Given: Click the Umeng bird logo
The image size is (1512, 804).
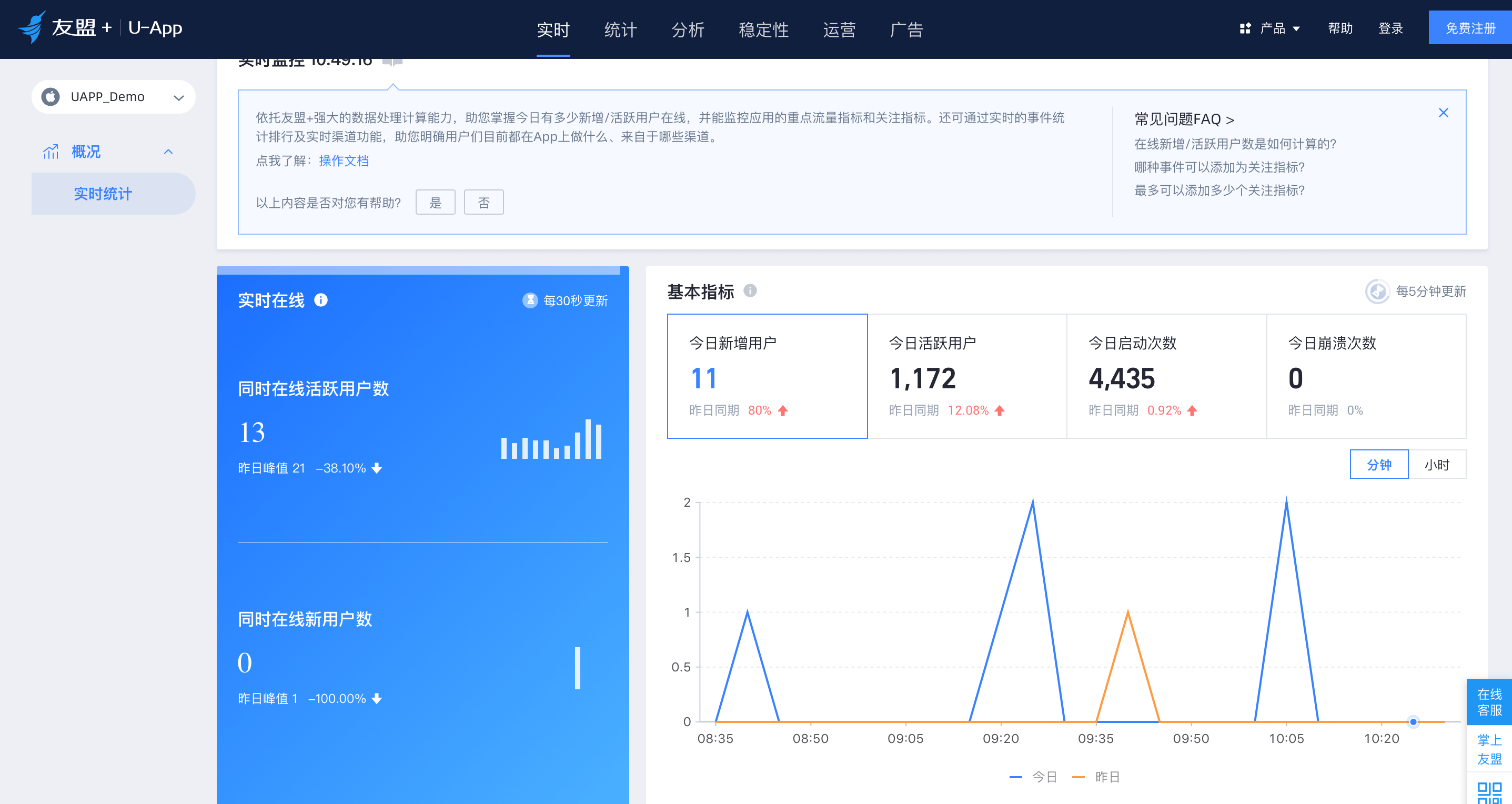Looking at the screenshot, I should [x=32, y=27].
